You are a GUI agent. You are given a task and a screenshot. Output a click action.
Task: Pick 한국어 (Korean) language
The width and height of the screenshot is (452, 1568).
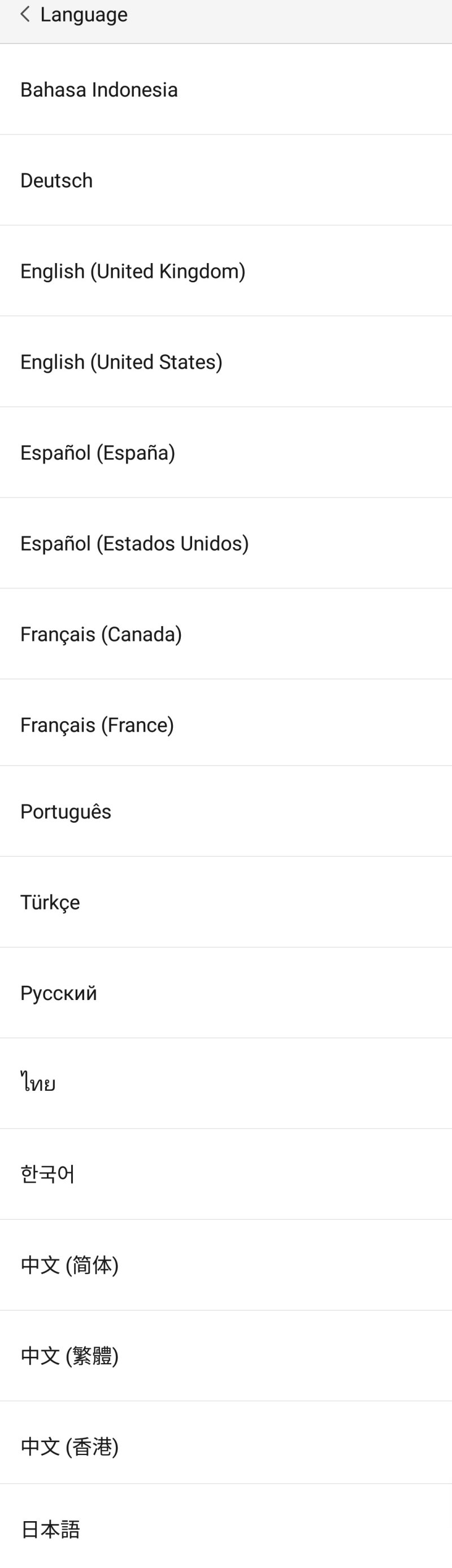47,1175
